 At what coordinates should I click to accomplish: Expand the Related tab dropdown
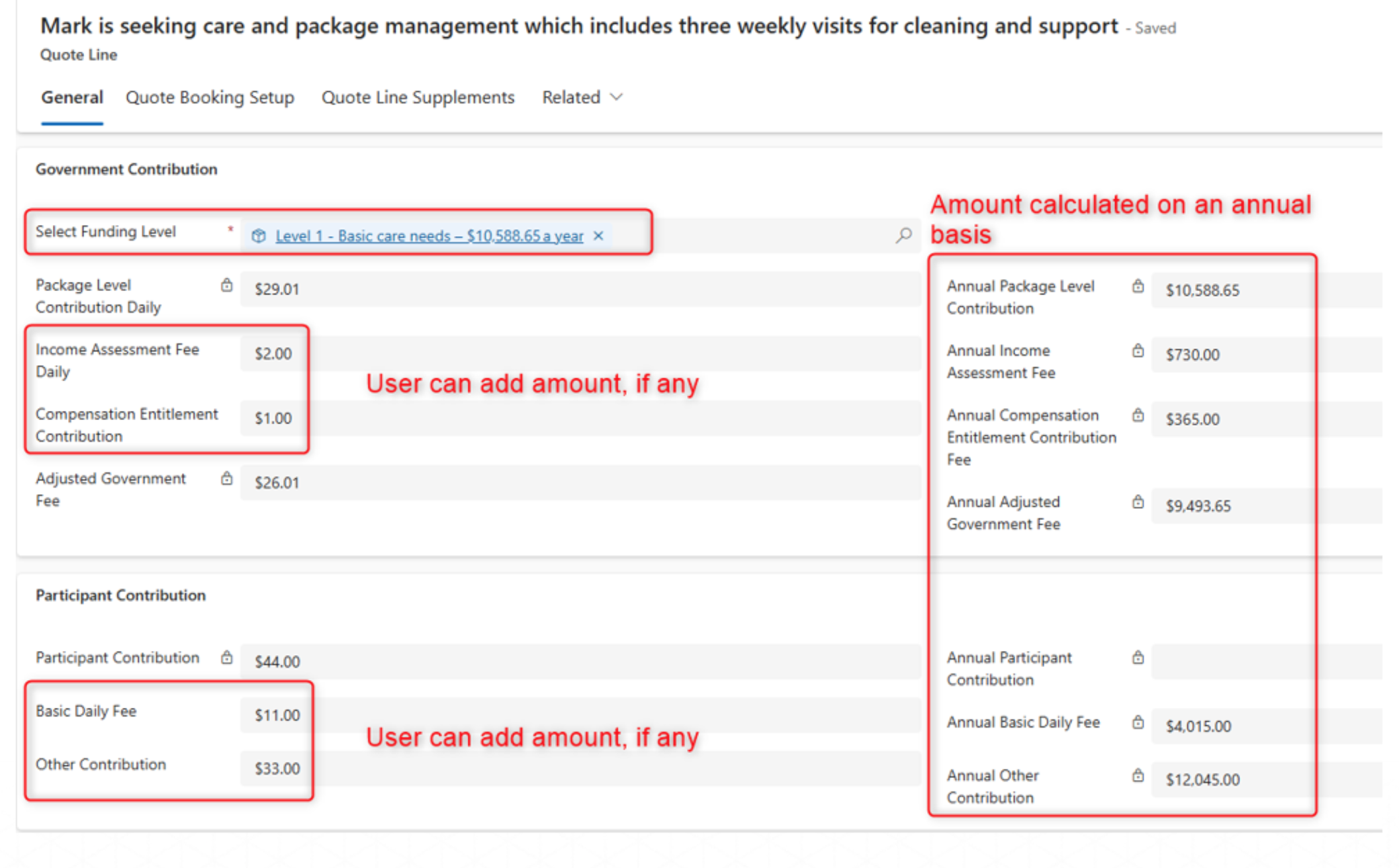[582, 98]
